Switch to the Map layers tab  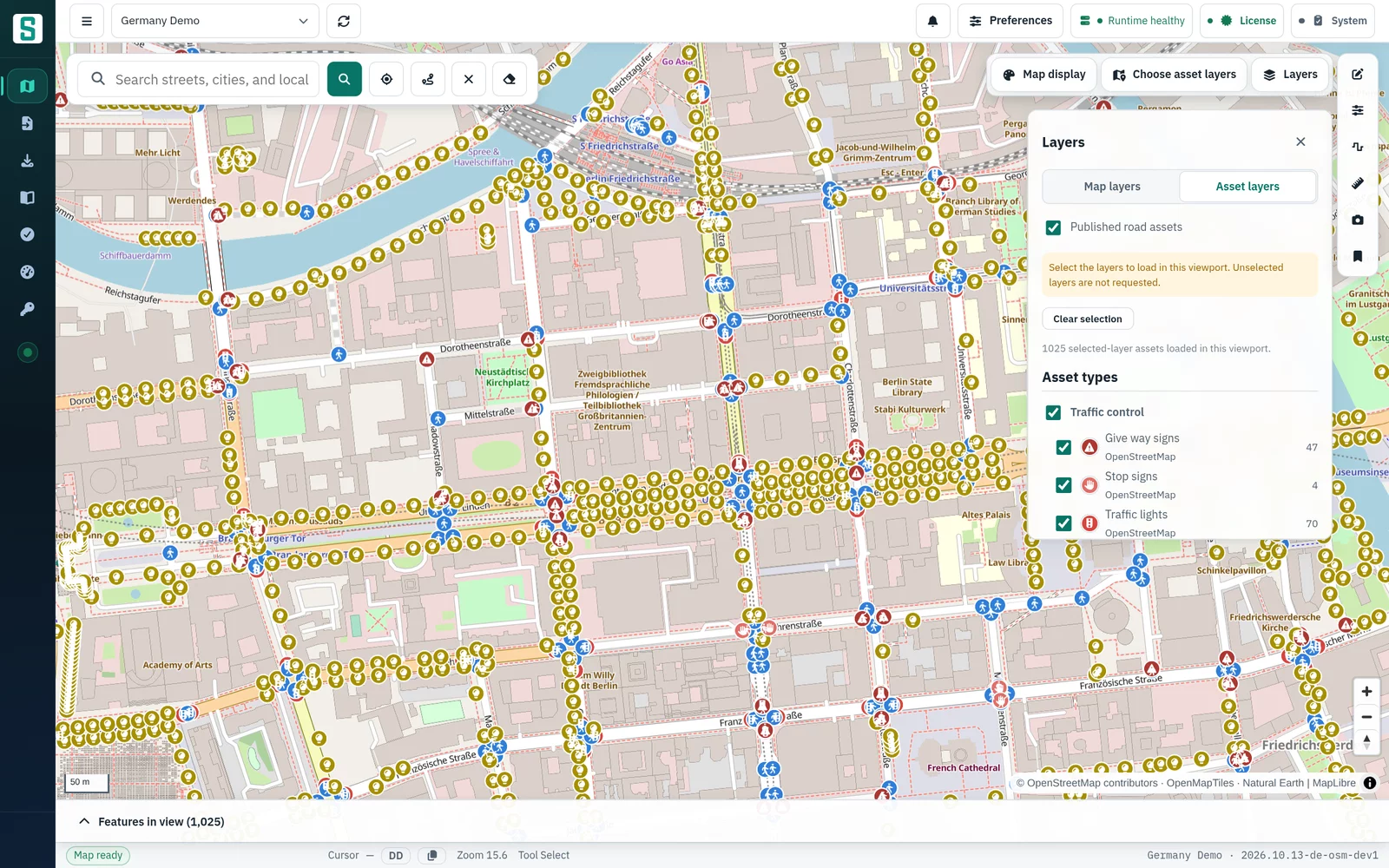[x=1112, y=187]
